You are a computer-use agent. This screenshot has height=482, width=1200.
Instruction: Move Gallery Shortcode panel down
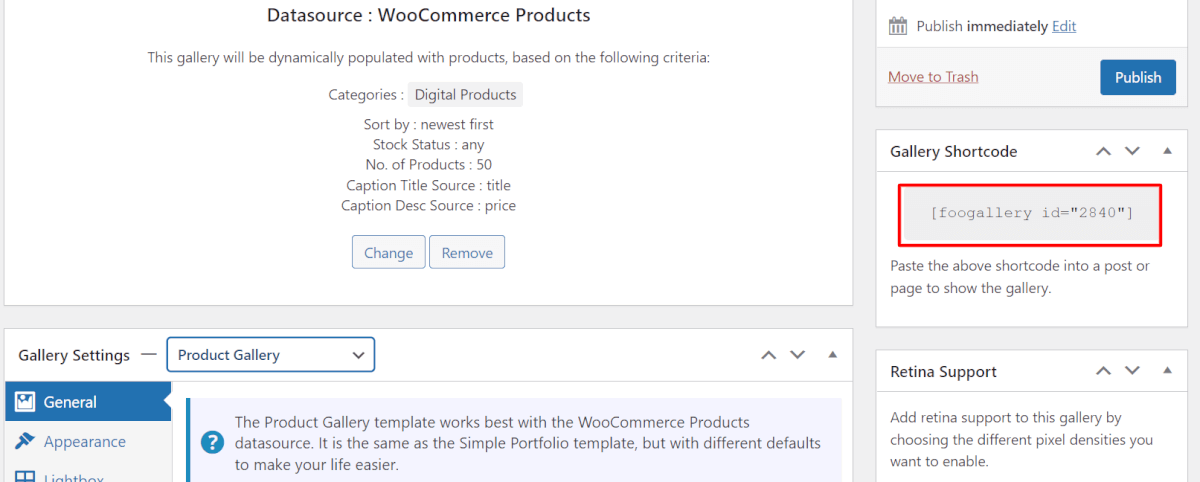(x=1132, y=152)
